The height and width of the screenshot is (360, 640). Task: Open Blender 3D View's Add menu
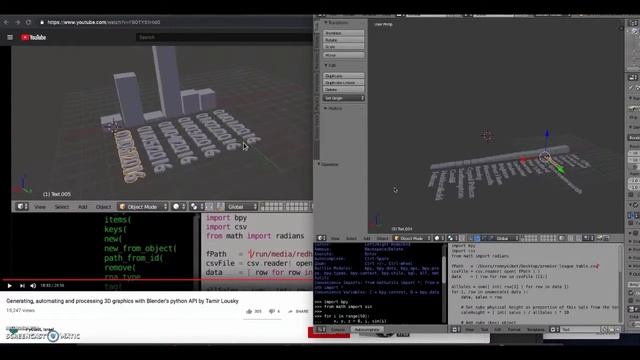367,238
